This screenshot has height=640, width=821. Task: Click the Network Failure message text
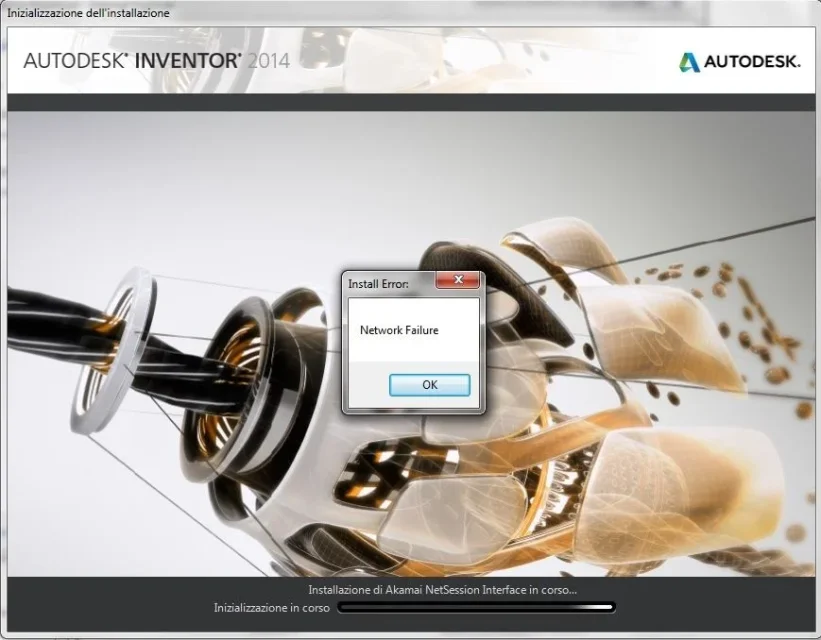point(399,330)
